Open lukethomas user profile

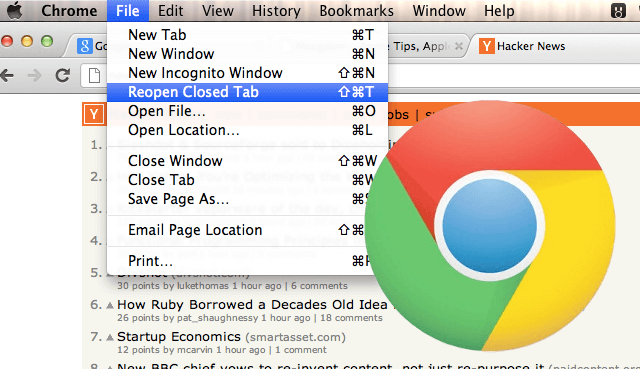coord(202,286)
